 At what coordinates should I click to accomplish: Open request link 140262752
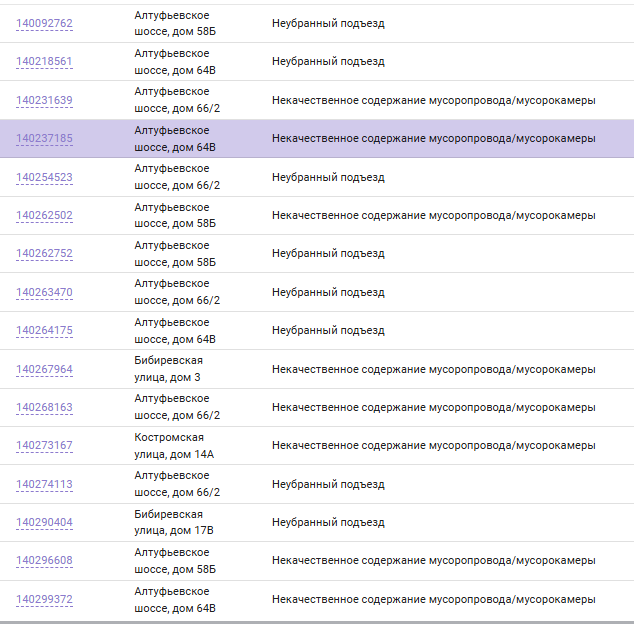point(44,253)
